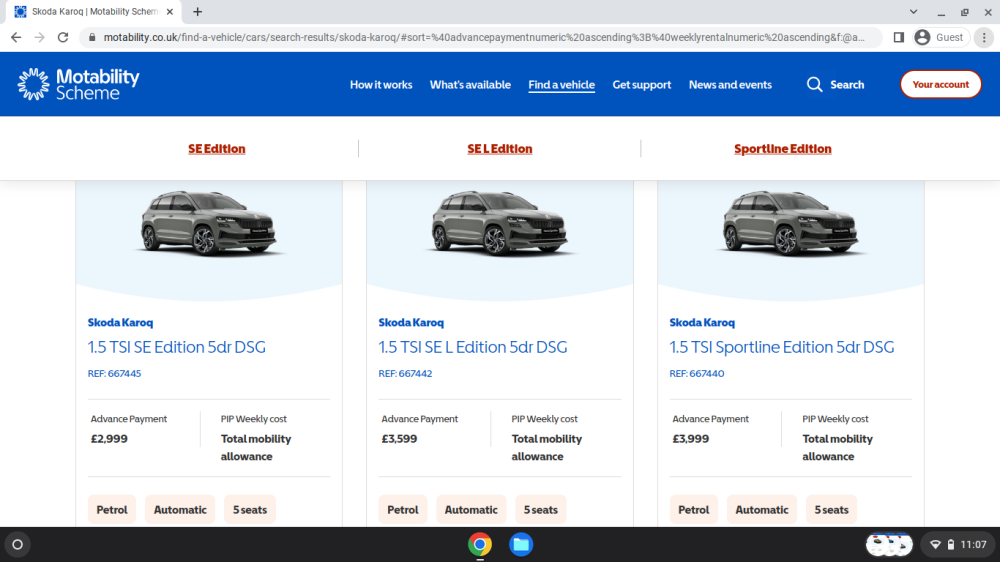The width and height of the screenshot is (1000, 562).
Task: Click the browser forward arrow
Action: pyautogui.click(x=40, y=38)
